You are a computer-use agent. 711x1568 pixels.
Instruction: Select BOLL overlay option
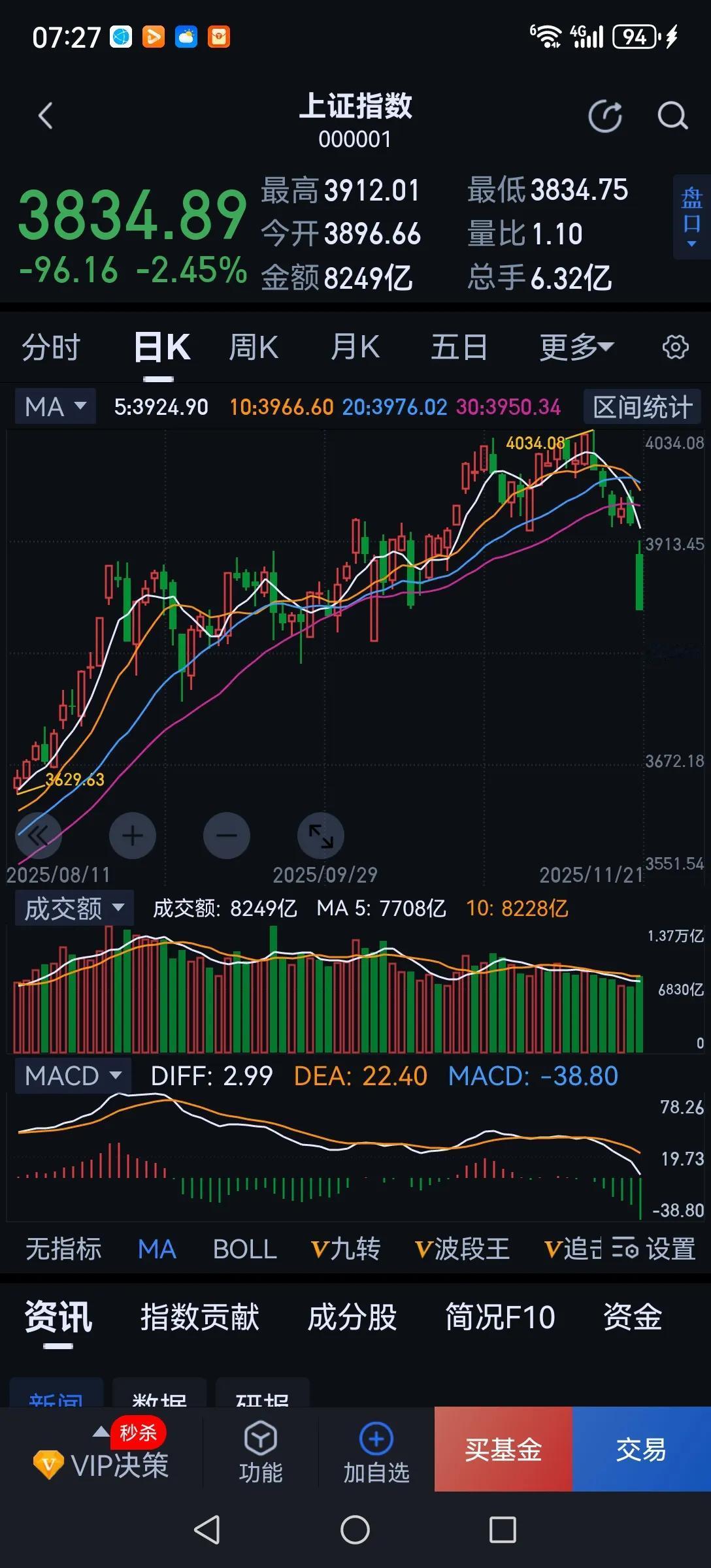[245, 1249]
